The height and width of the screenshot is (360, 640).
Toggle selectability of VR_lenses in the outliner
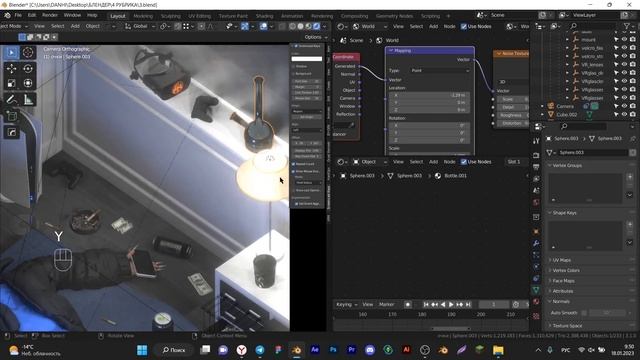[616, 64]
